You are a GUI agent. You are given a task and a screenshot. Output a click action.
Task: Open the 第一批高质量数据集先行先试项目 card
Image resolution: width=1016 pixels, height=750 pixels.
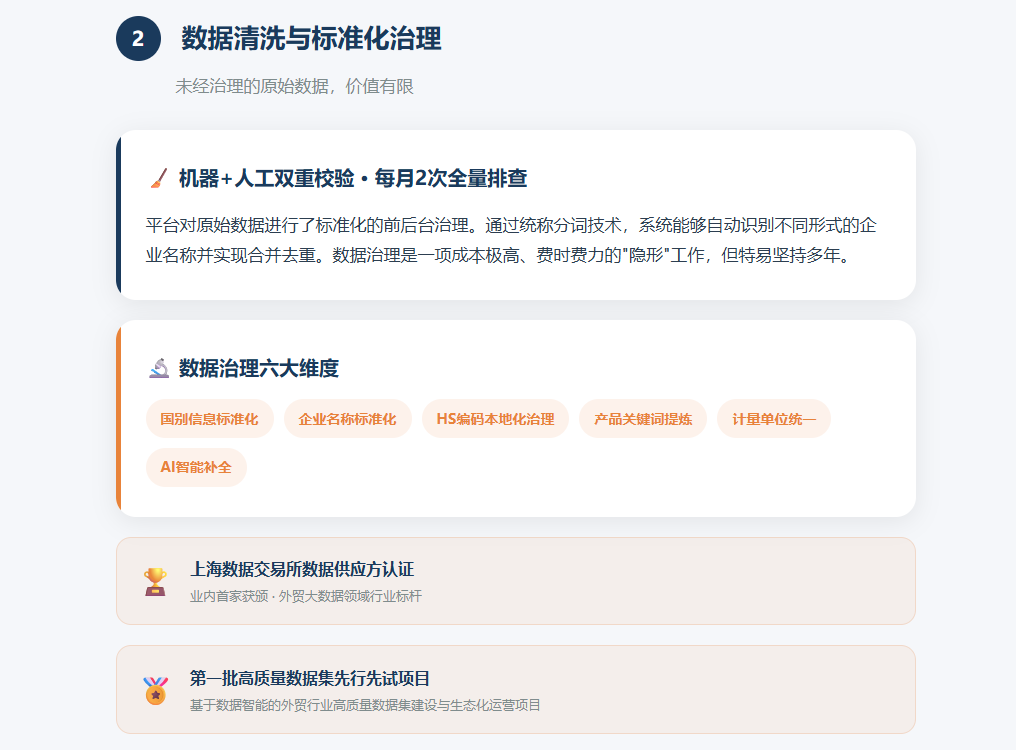click(516, 690)
